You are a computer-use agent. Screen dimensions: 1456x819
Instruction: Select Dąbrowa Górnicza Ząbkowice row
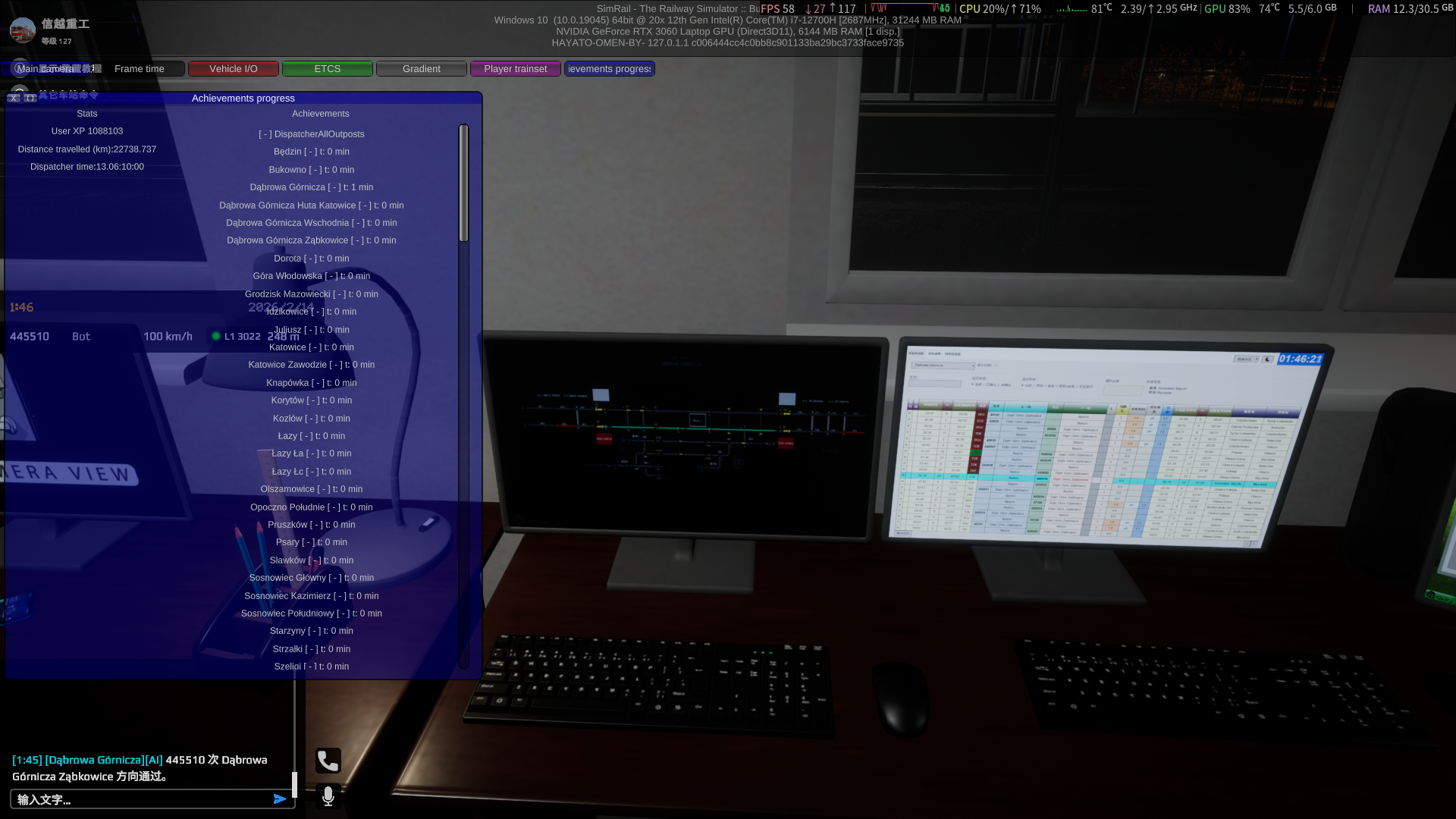point(312,240)
